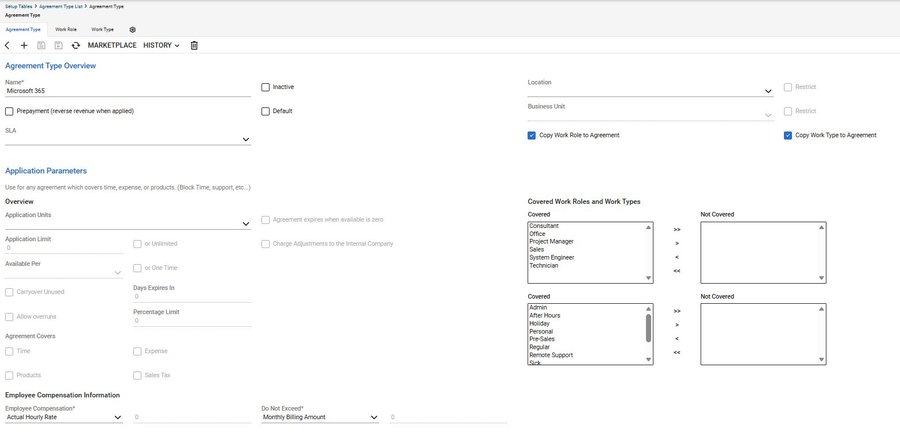Select Technician in Covered list

(x=544, y=266)
